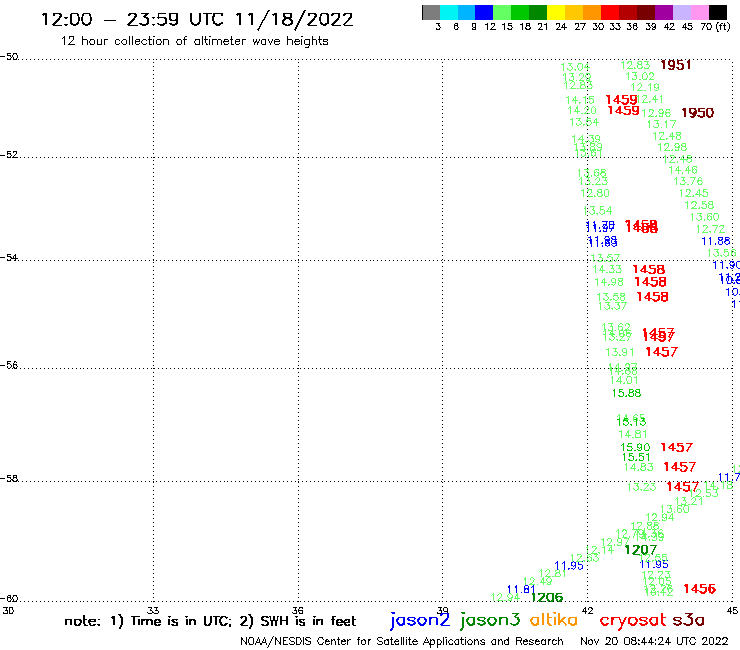Click the wave height value '14.20'
The height and width of the screenshot is (650, 740).
click(582, 110)
